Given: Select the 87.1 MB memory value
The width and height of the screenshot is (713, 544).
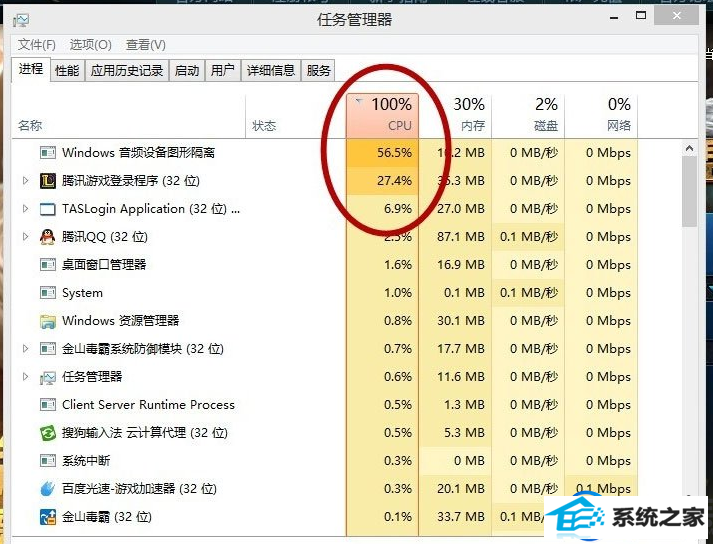Looking at the screenshot, I should point(461,237).
